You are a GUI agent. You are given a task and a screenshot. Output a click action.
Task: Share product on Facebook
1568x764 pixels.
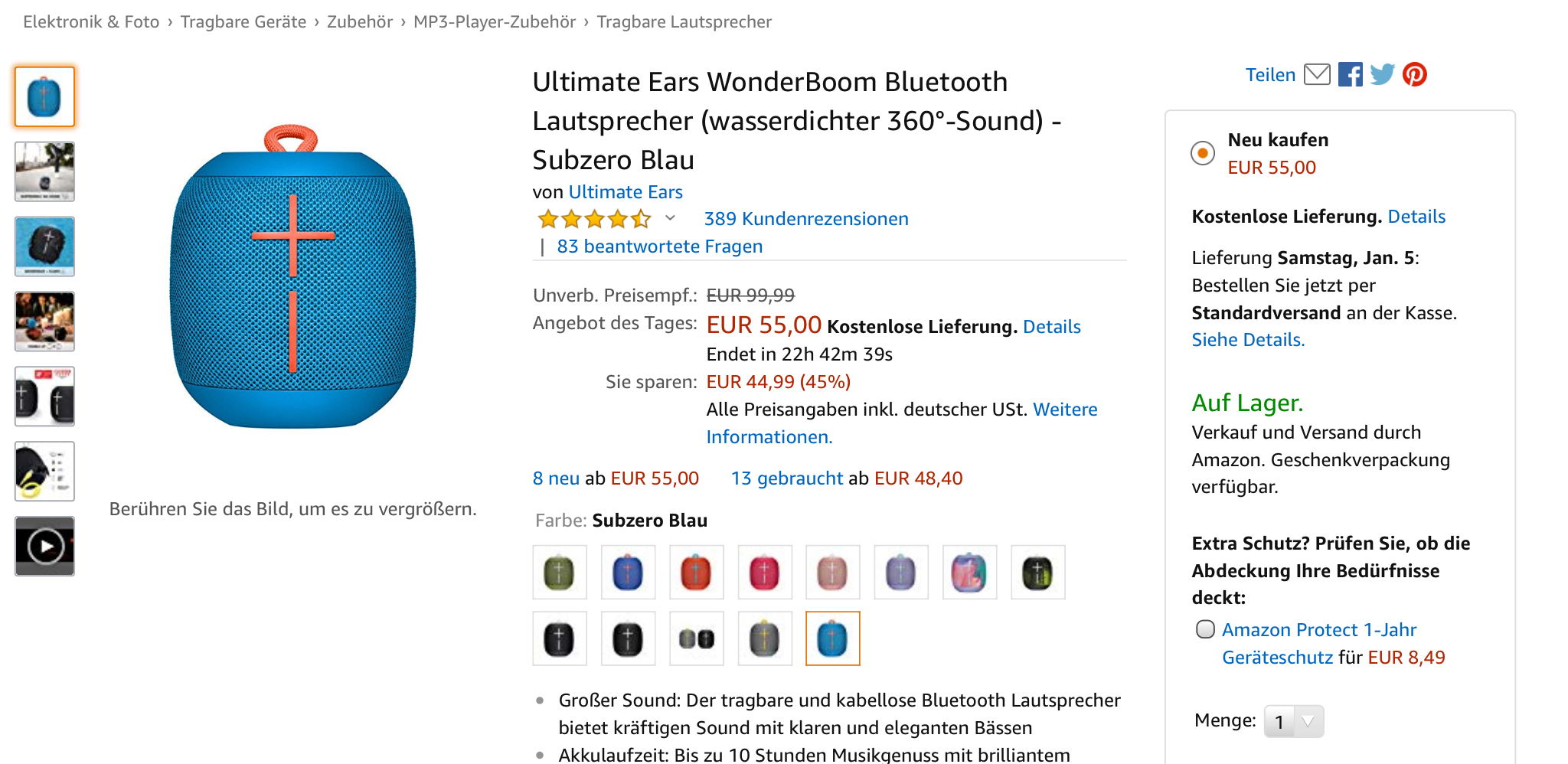pos(1350,74)
